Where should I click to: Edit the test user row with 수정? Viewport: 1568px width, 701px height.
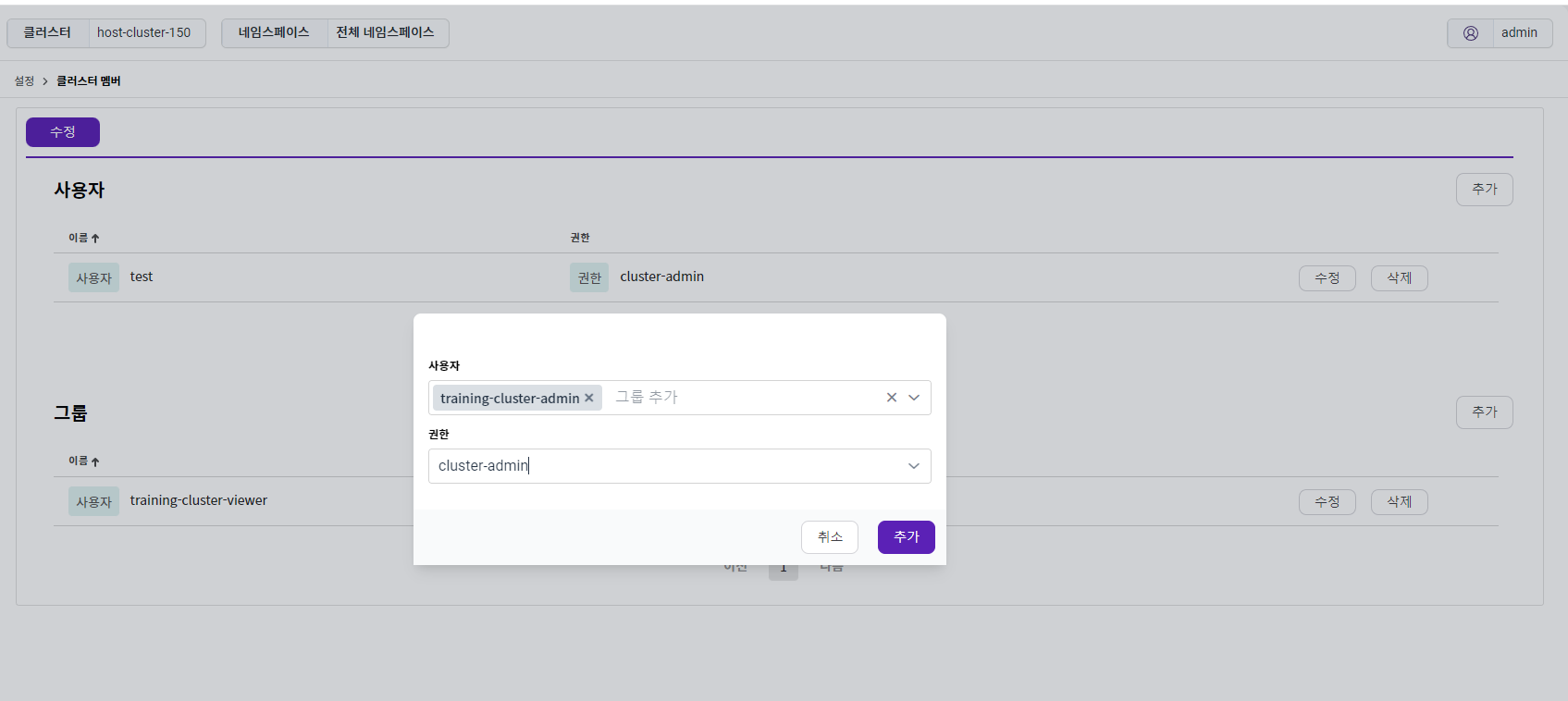(1327, 278)
